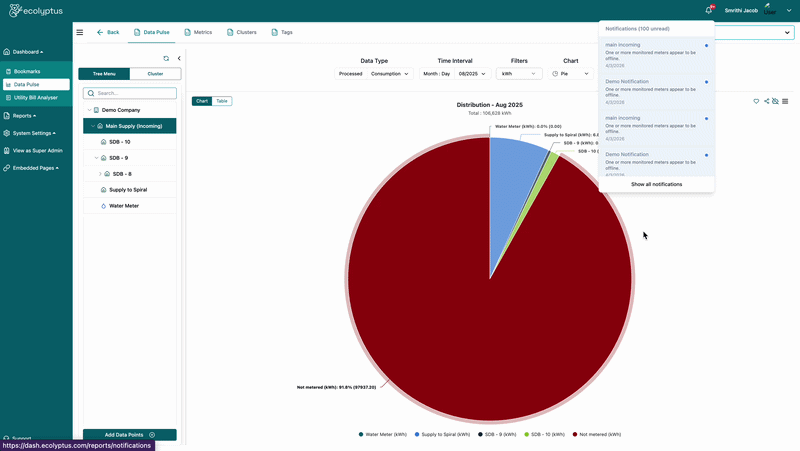Bookmark the chart with heart icon

click(x=756, y=101)
